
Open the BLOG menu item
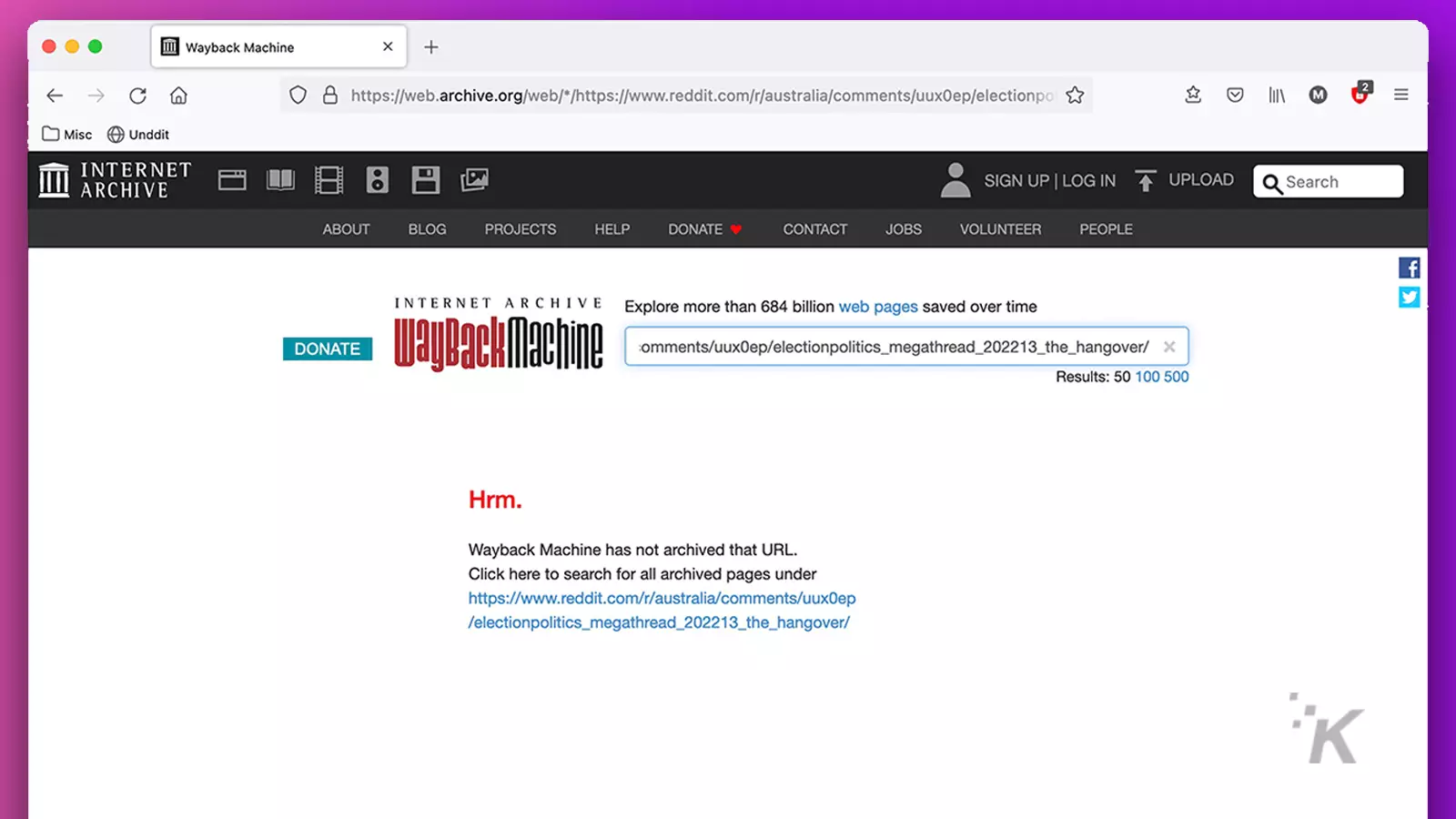tap(427, 229)
